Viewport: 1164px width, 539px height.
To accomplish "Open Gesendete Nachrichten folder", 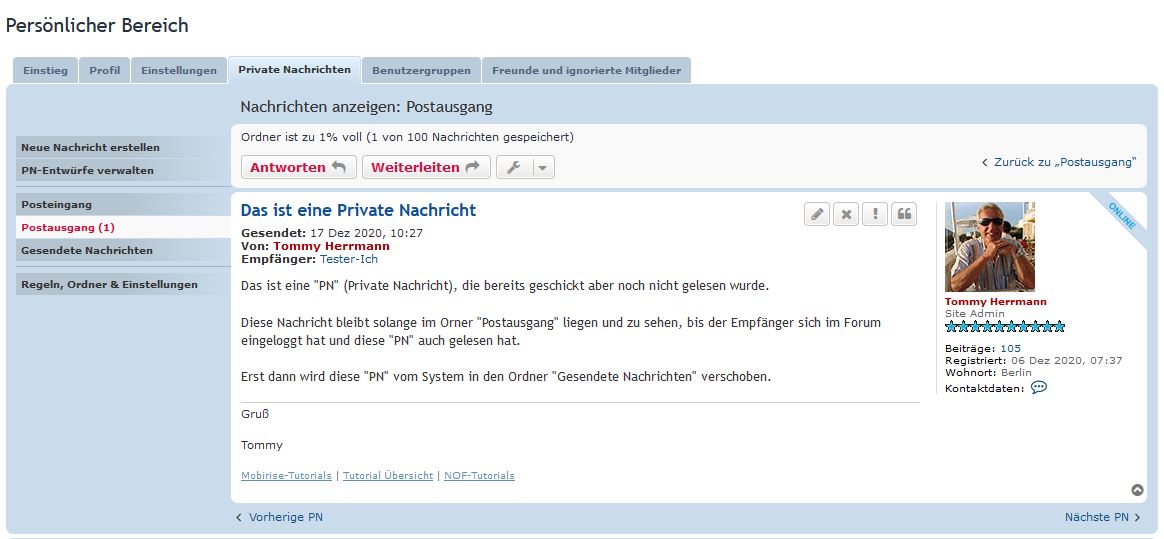I will tap(123, 250).
